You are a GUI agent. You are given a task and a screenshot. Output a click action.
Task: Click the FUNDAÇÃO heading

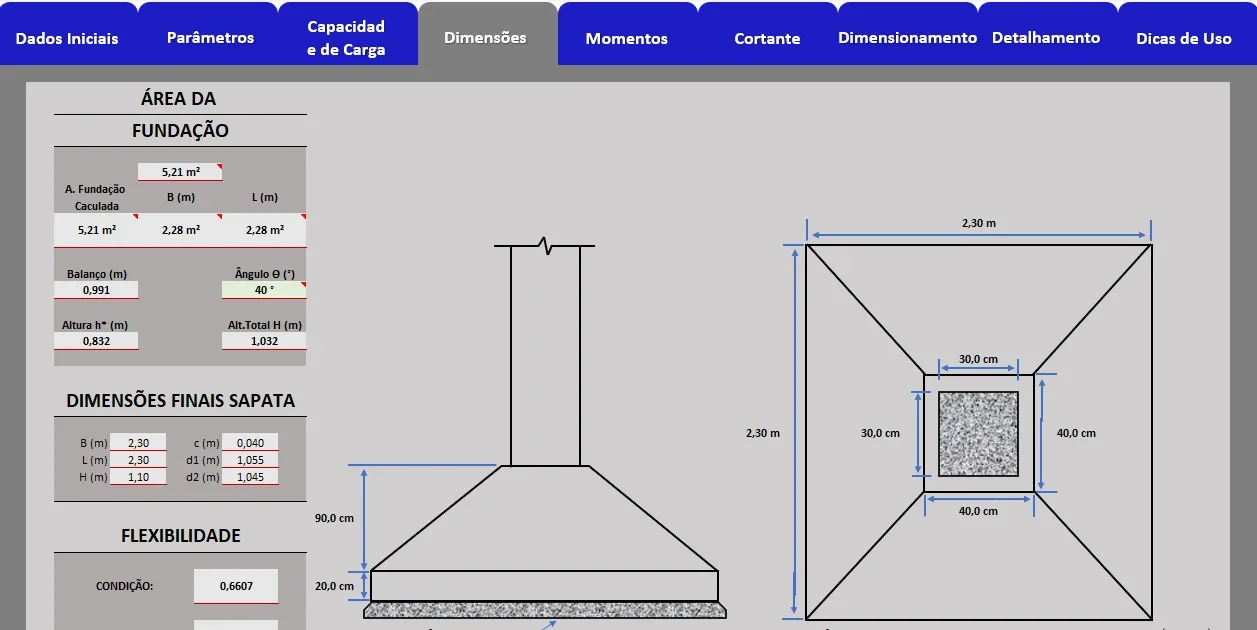180,130
